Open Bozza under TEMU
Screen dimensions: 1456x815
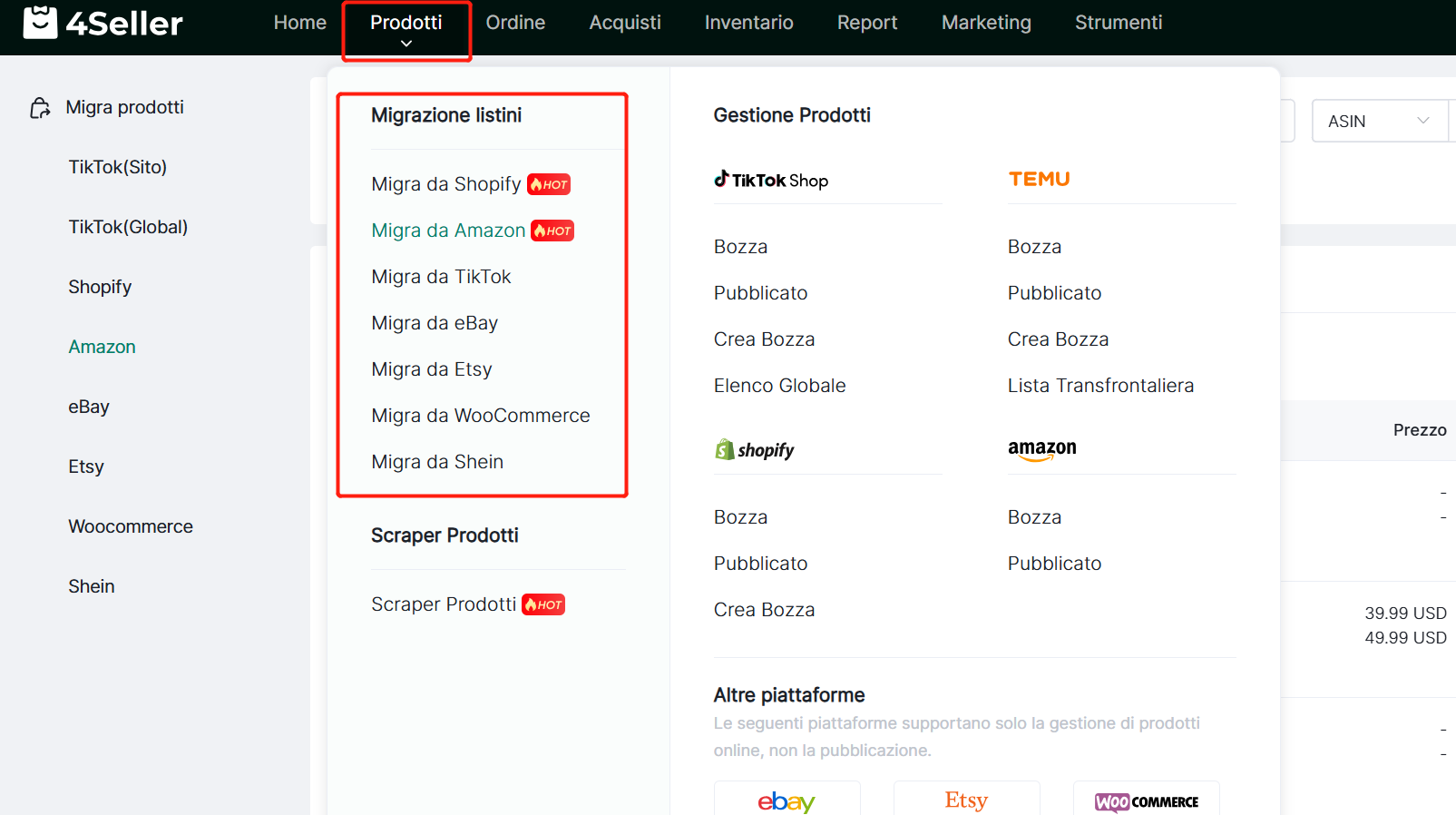pos(1034,247)
